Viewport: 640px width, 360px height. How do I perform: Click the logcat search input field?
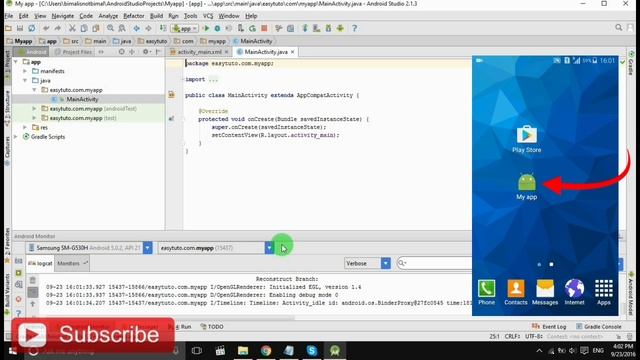(435, 263)
